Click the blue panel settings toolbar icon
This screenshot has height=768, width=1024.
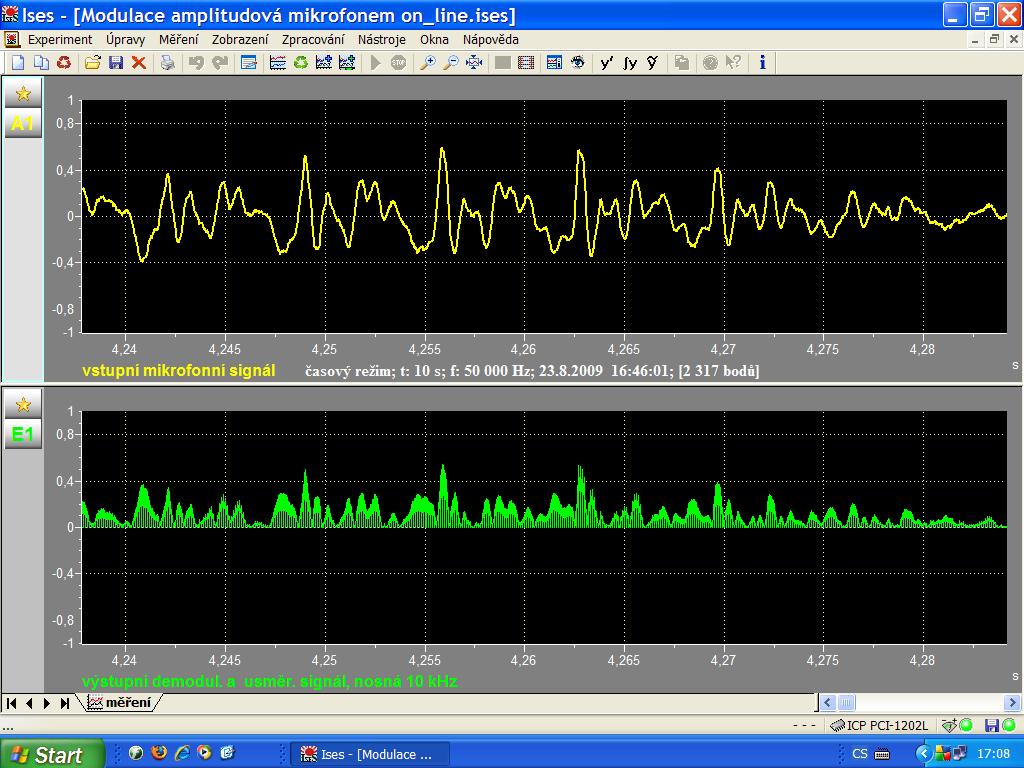(x=554, y=63)
